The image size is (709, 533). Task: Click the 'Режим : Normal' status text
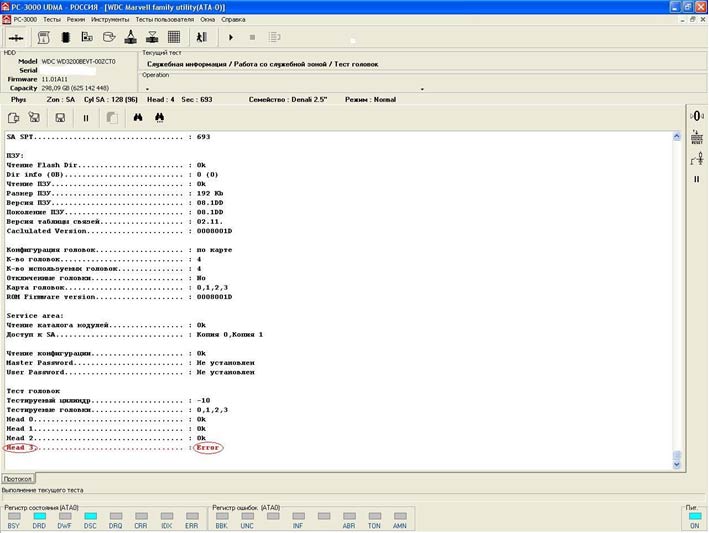pyautogui.click(x=370, y=99)
